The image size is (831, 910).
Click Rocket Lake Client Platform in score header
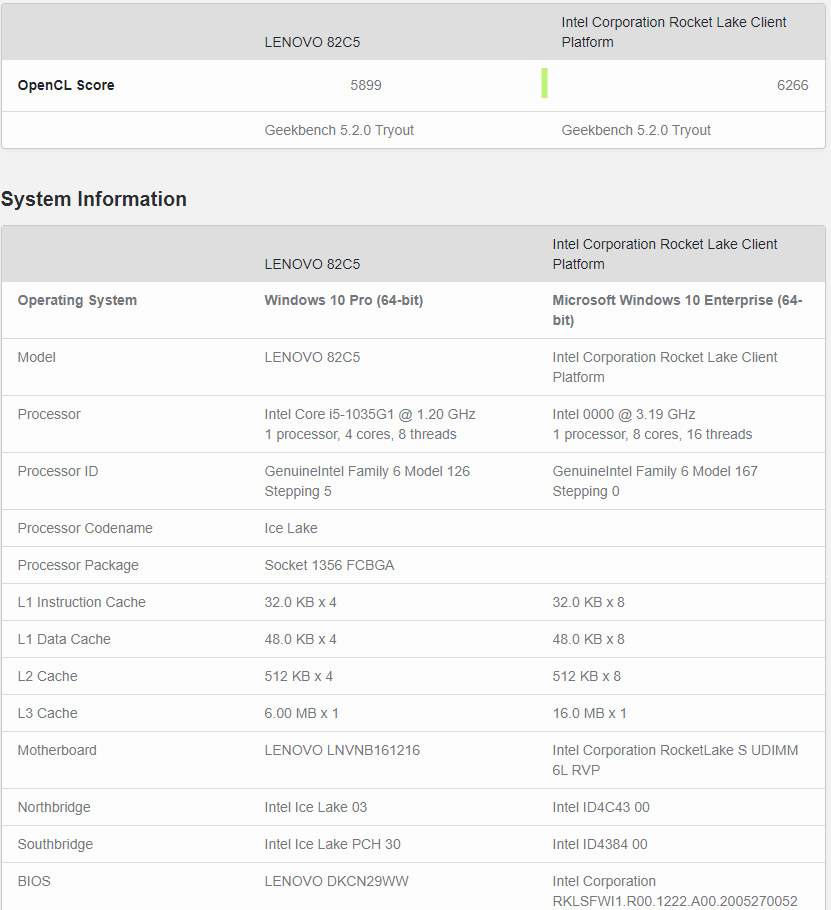tap(674, 32)
